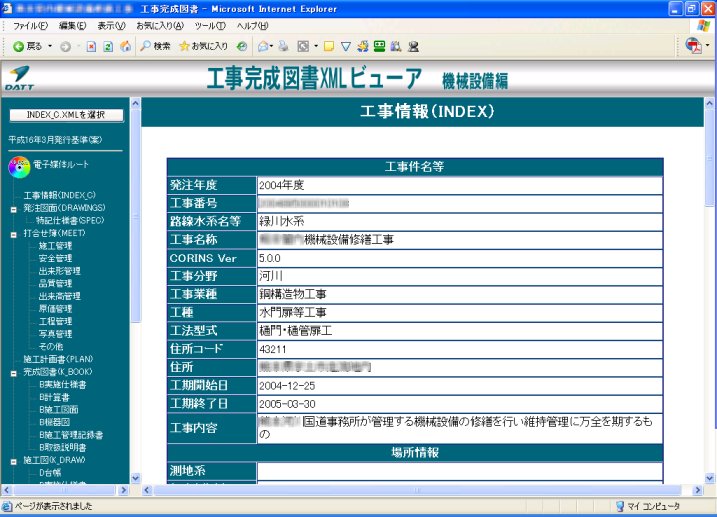
Task: Open the 検索 search panel
Action: pyautogui.click(x=155, y=46)
